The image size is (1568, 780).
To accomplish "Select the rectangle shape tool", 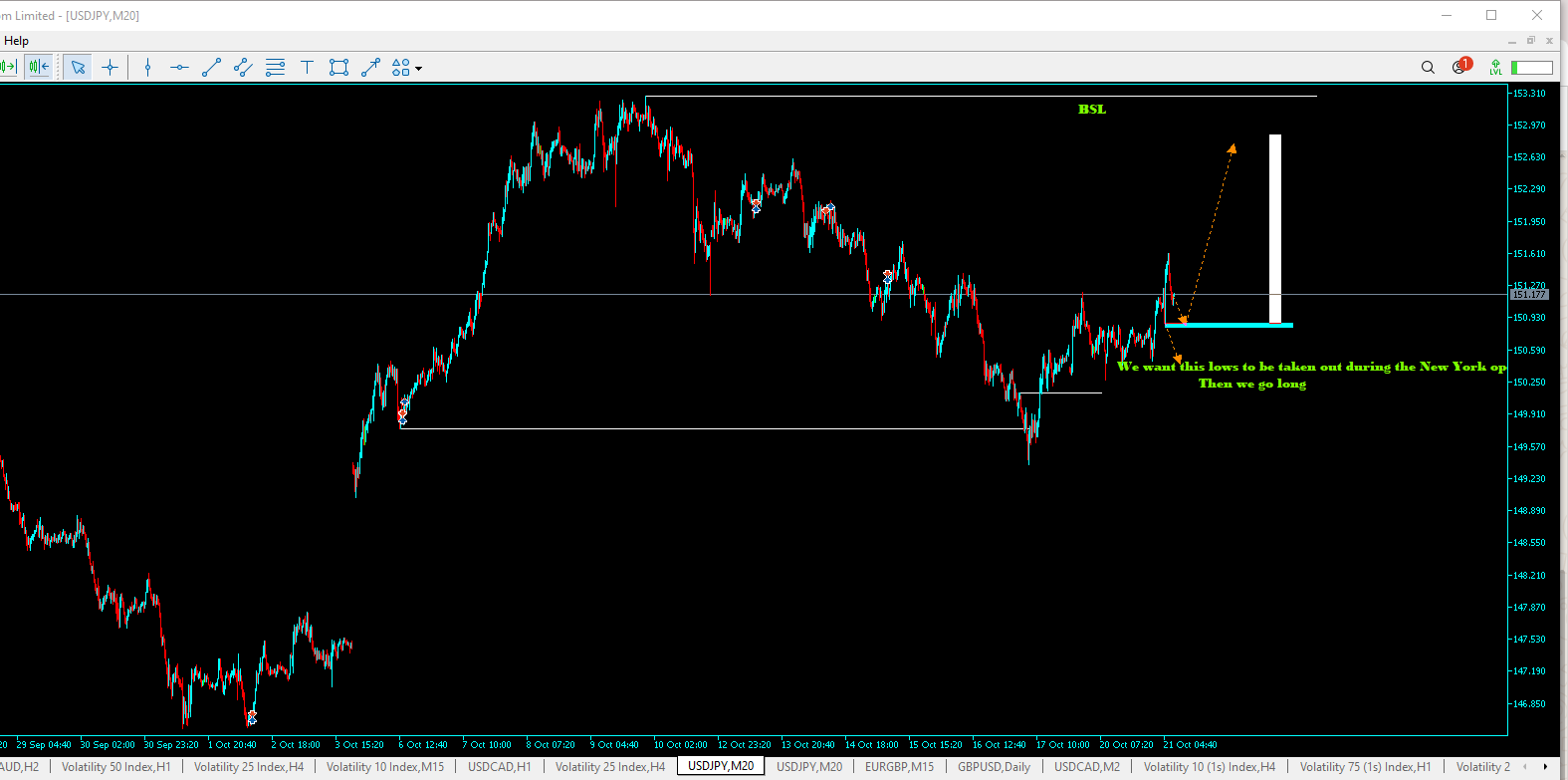I will [338, 68].
